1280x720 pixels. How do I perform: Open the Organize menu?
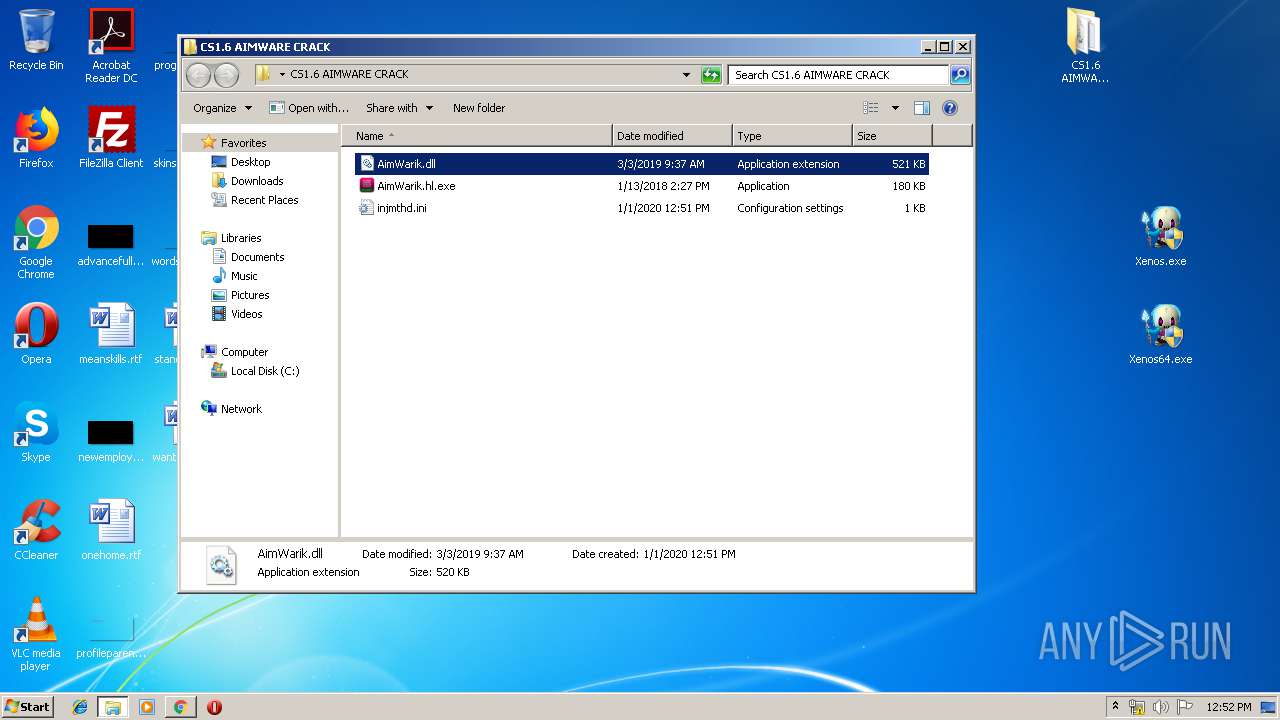[x=222, y=108]
